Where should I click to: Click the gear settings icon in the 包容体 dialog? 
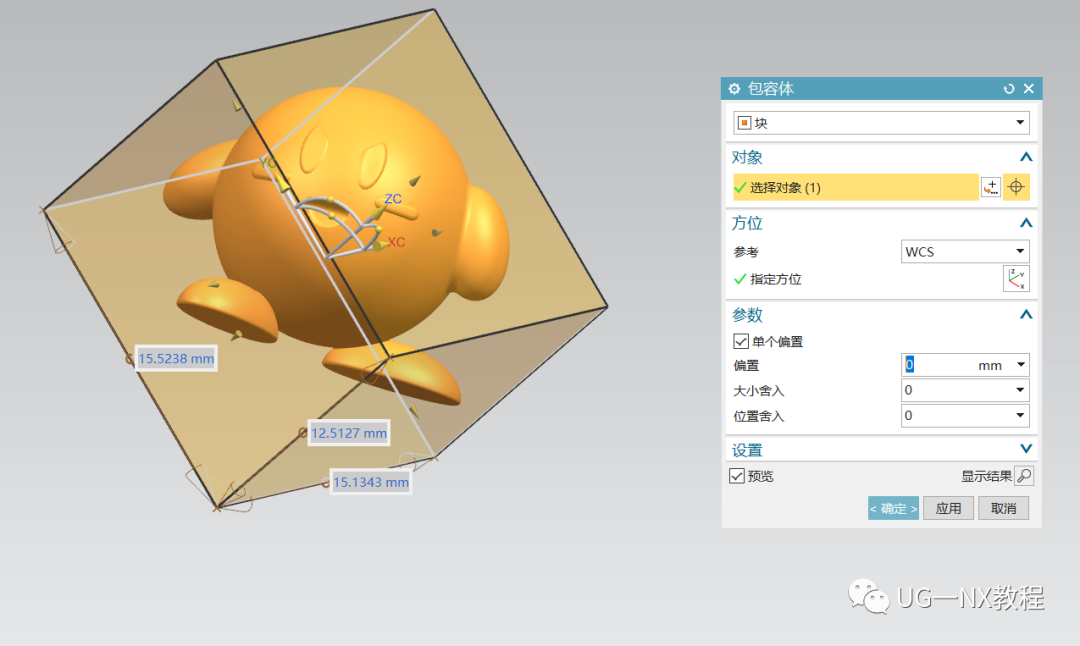click(x=734, y=89)
